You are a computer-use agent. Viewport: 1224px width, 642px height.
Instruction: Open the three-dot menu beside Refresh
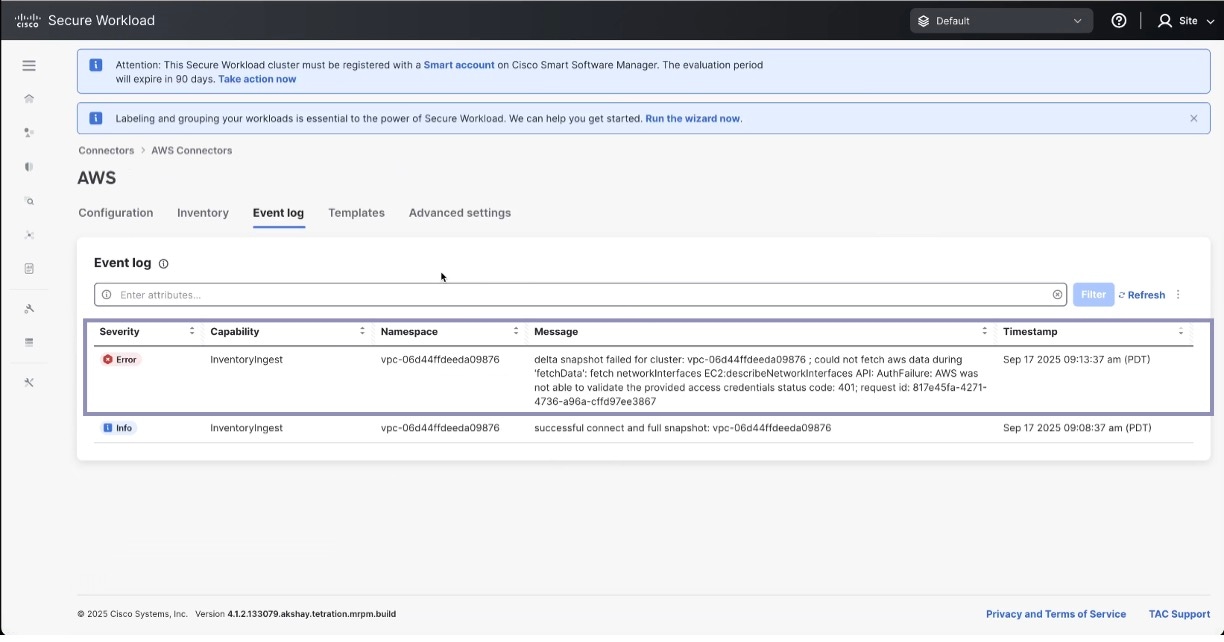tap(1178, 295)
